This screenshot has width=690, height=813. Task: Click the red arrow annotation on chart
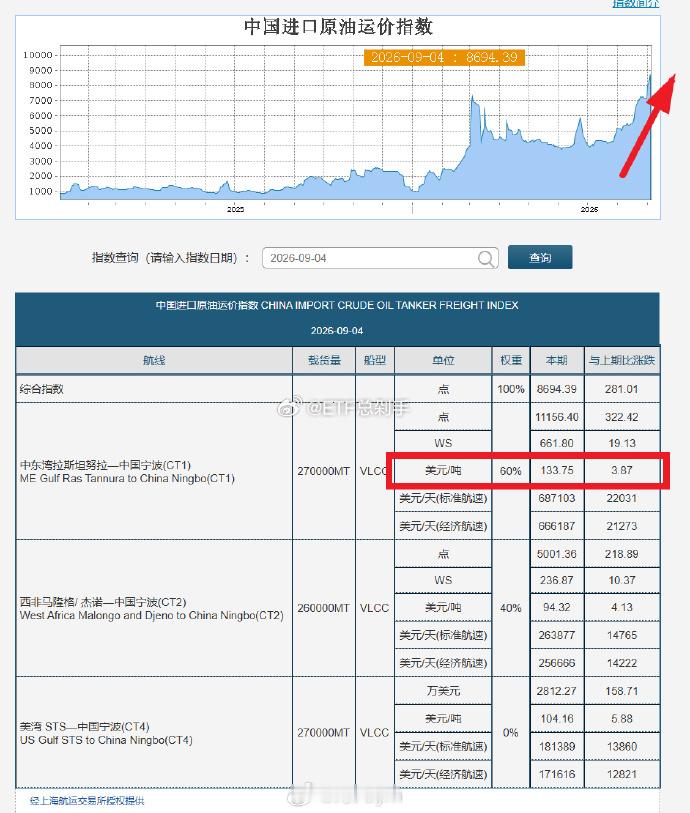(x=648, y=125)
